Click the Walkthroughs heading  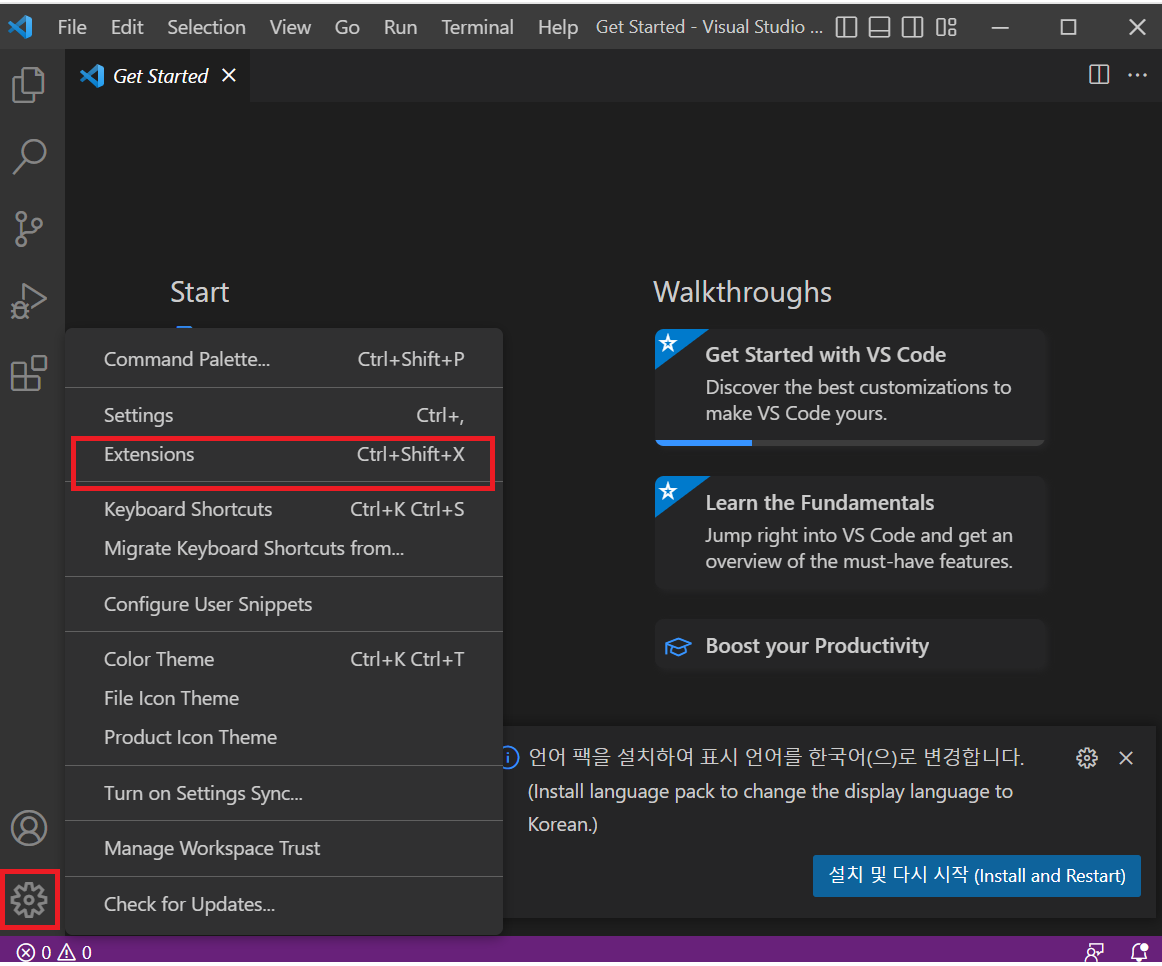coord(742,293)
